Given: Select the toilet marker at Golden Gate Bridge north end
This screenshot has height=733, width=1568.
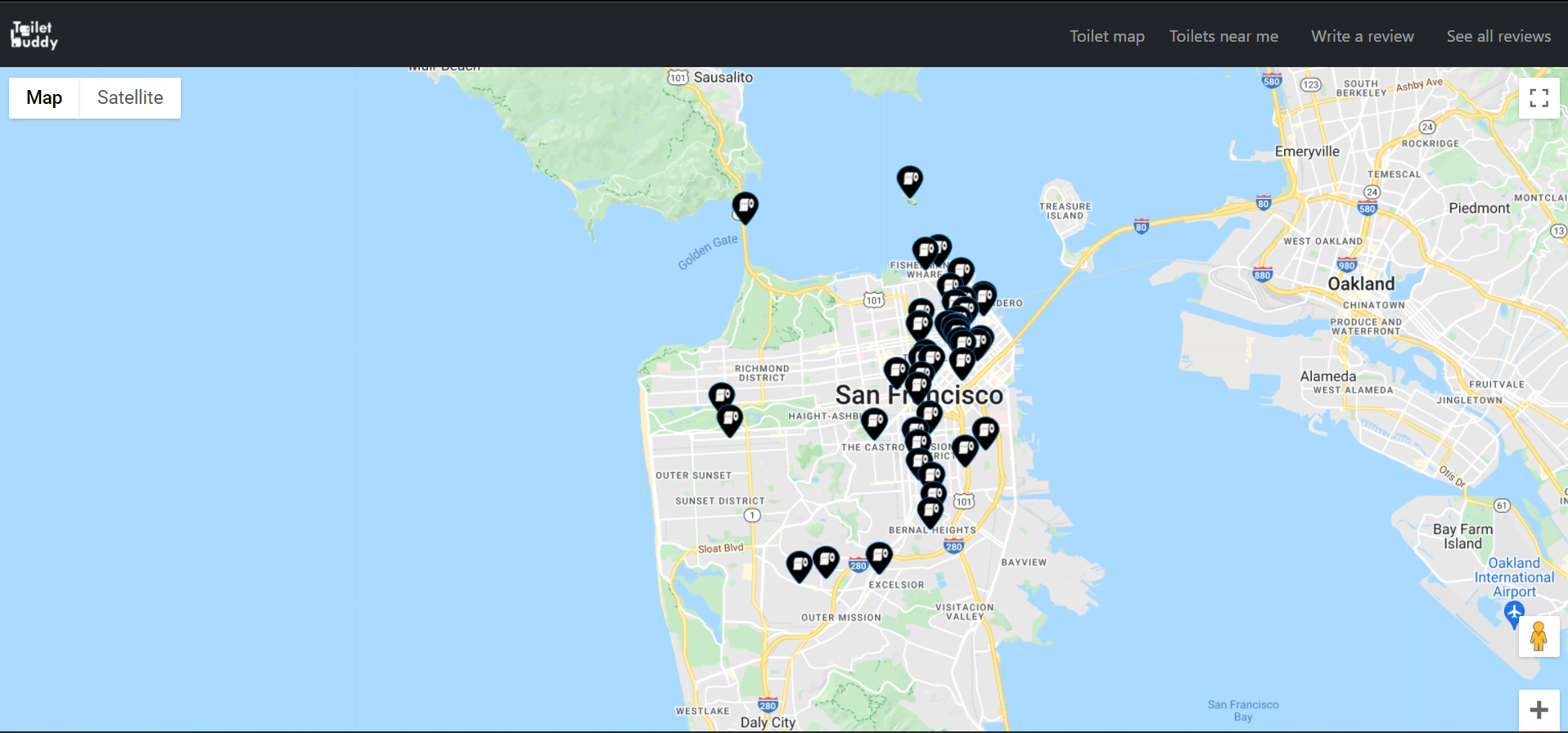Looking at the screenshot, I should click(x=745, y=207).
